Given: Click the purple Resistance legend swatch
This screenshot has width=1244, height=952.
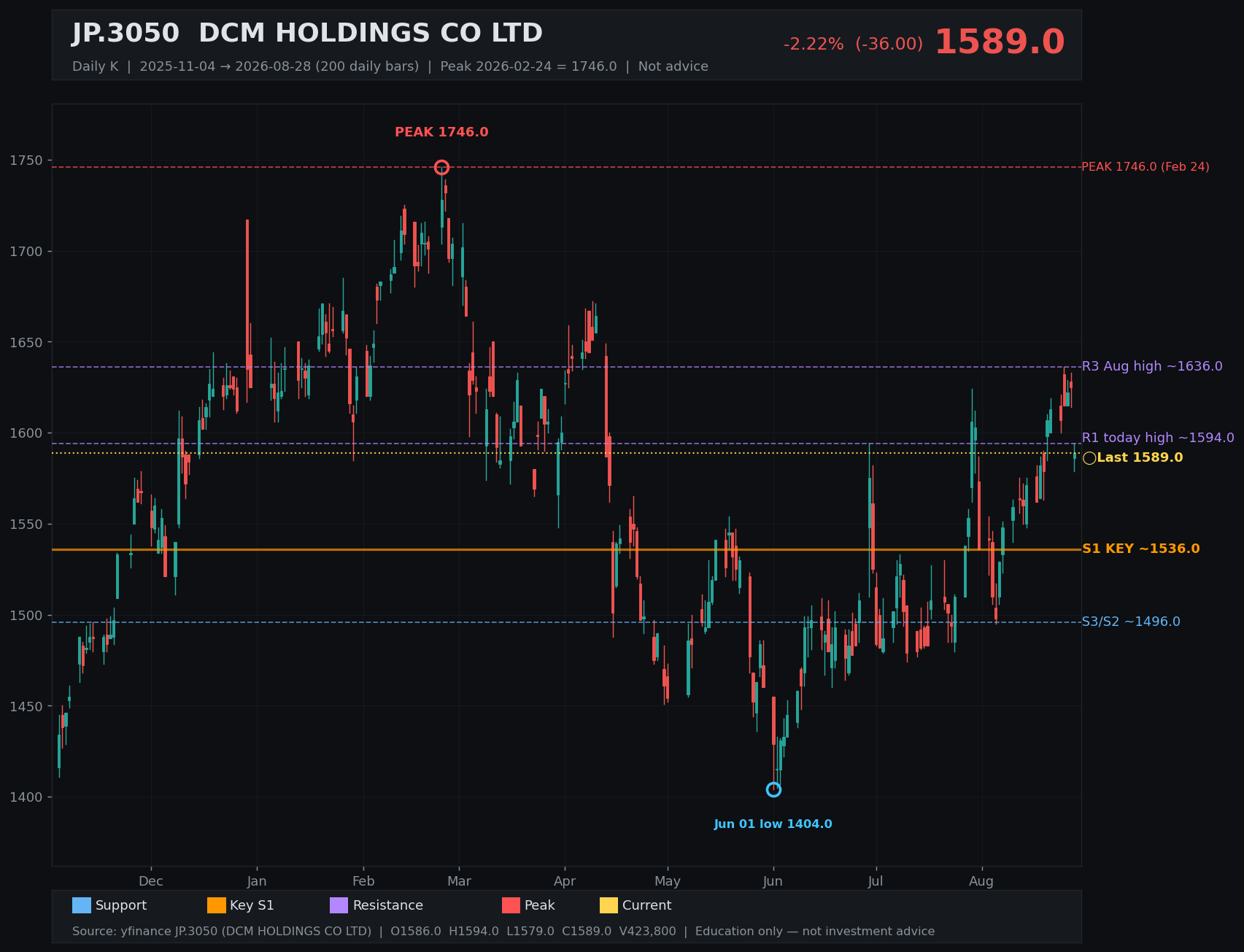Looking at the screenshot, I should [339, 905].
